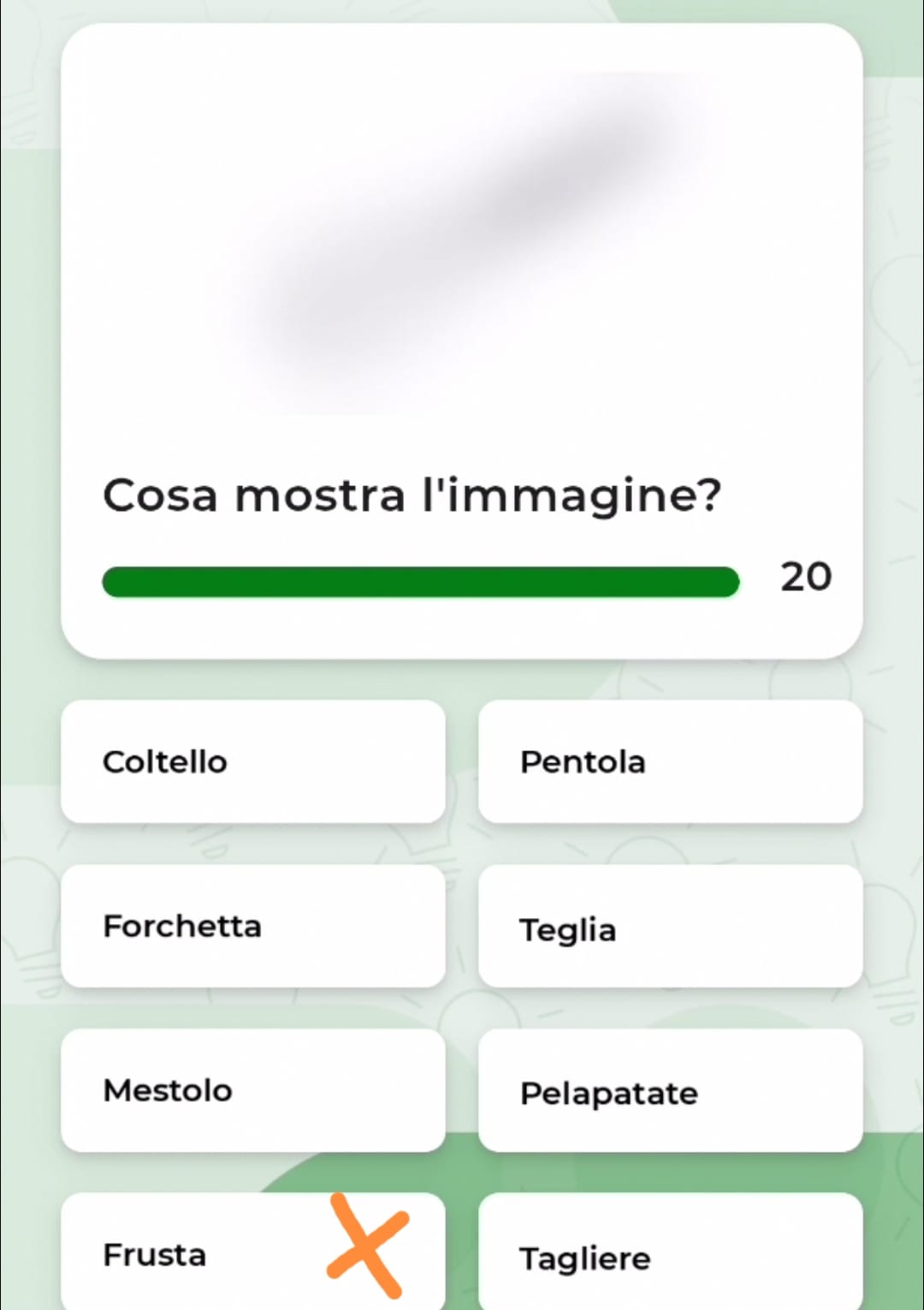Answer with the Italian word for ladle
Image resolution: width=924 pixels, height=1310 pixels.
pyautogui.click(x=252, y=1090)
